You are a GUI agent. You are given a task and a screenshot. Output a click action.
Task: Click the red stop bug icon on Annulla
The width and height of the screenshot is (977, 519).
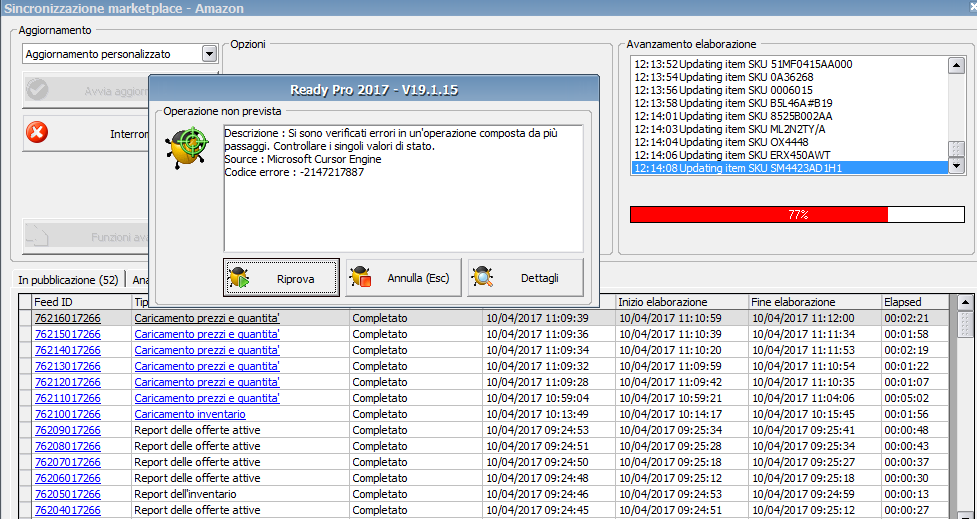pos(361,278)
